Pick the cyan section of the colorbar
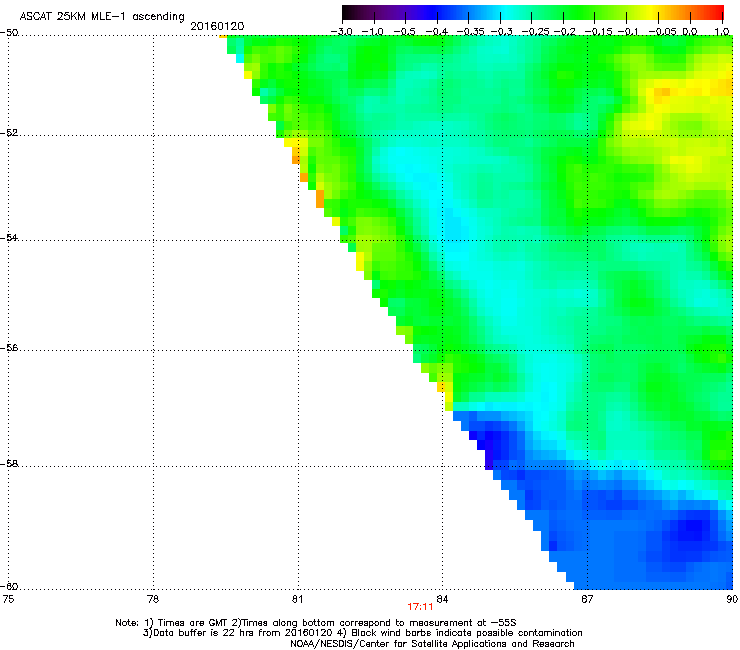The image size is (740, 650). [507, 12]
